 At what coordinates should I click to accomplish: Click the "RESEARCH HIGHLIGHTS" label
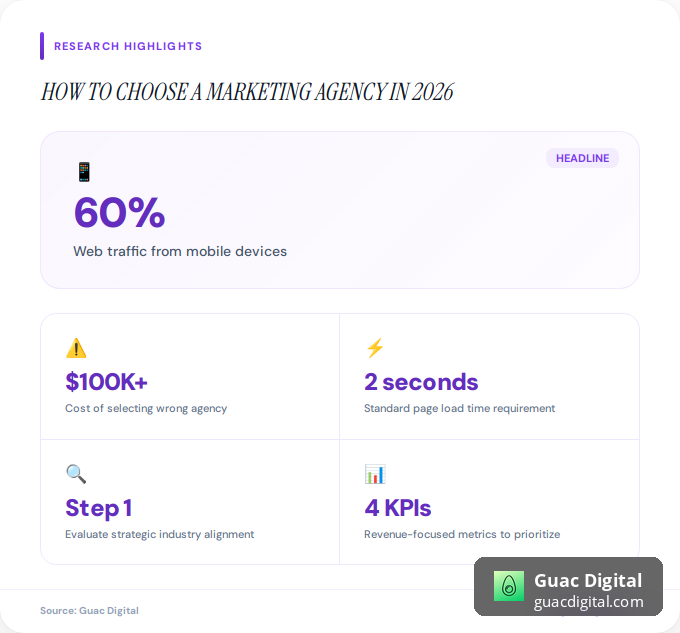click(x=128, y=46)
